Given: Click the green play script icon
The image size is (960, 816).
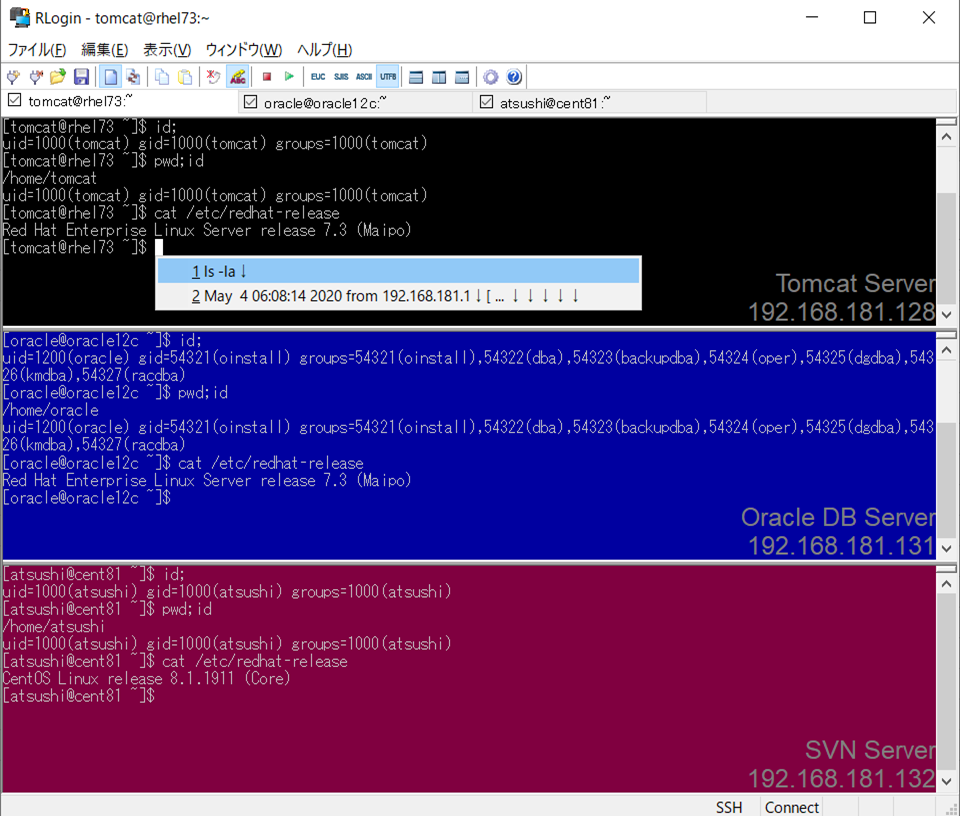Looking at the screenshot, I should click(289, 77).
